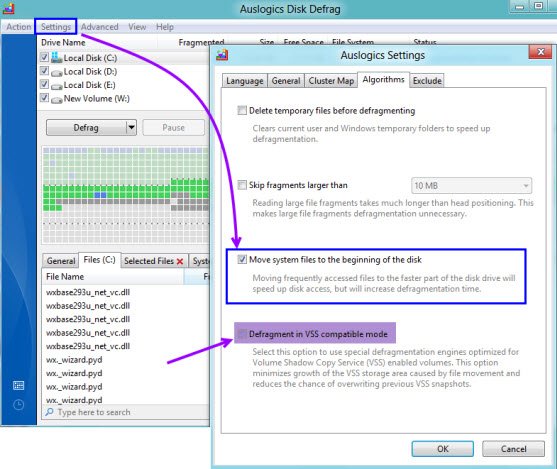Image resolution: width=557 pixels, height=469 pixels.
Task: Click the OK button
Action: pyautogui.click(x=443, y=449)
